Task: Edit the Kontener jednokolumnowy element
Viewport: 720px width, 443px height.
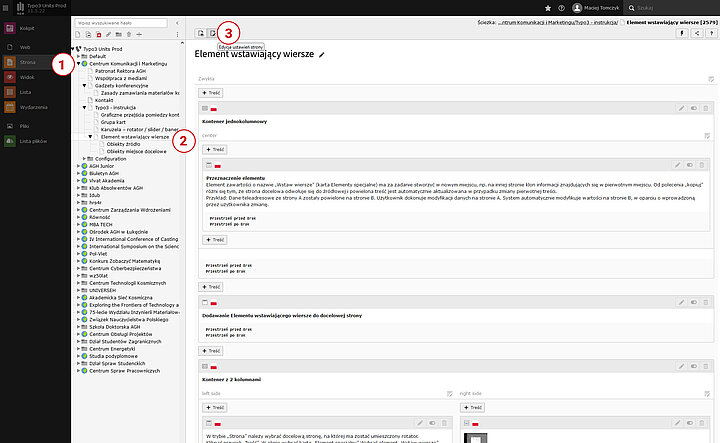Action: click(680, 108)
